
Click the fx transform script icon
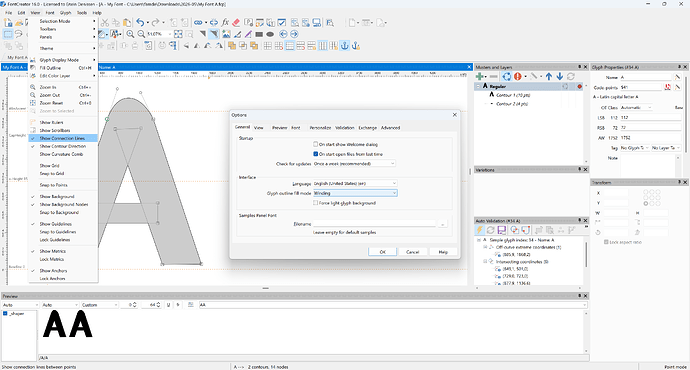pos(225,22)
